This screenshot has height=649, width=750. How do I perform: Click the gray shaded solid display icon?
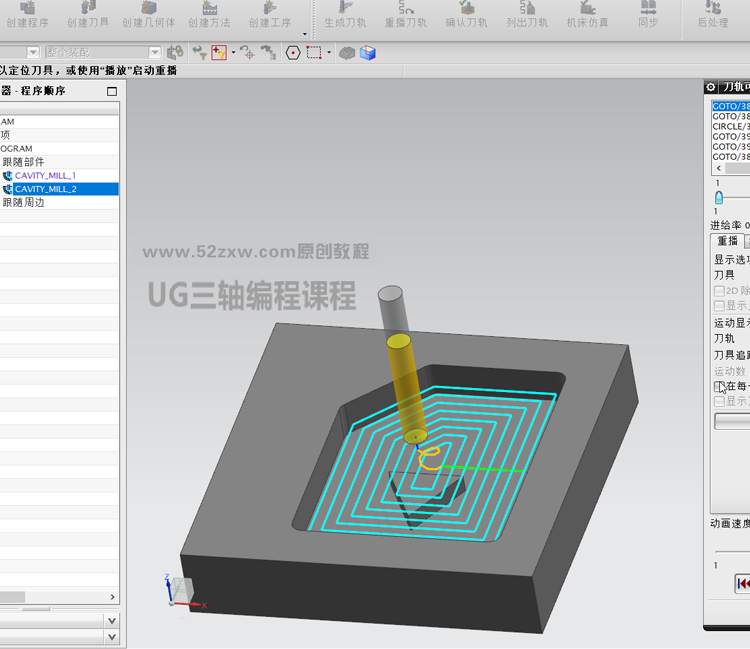point(347,53)
